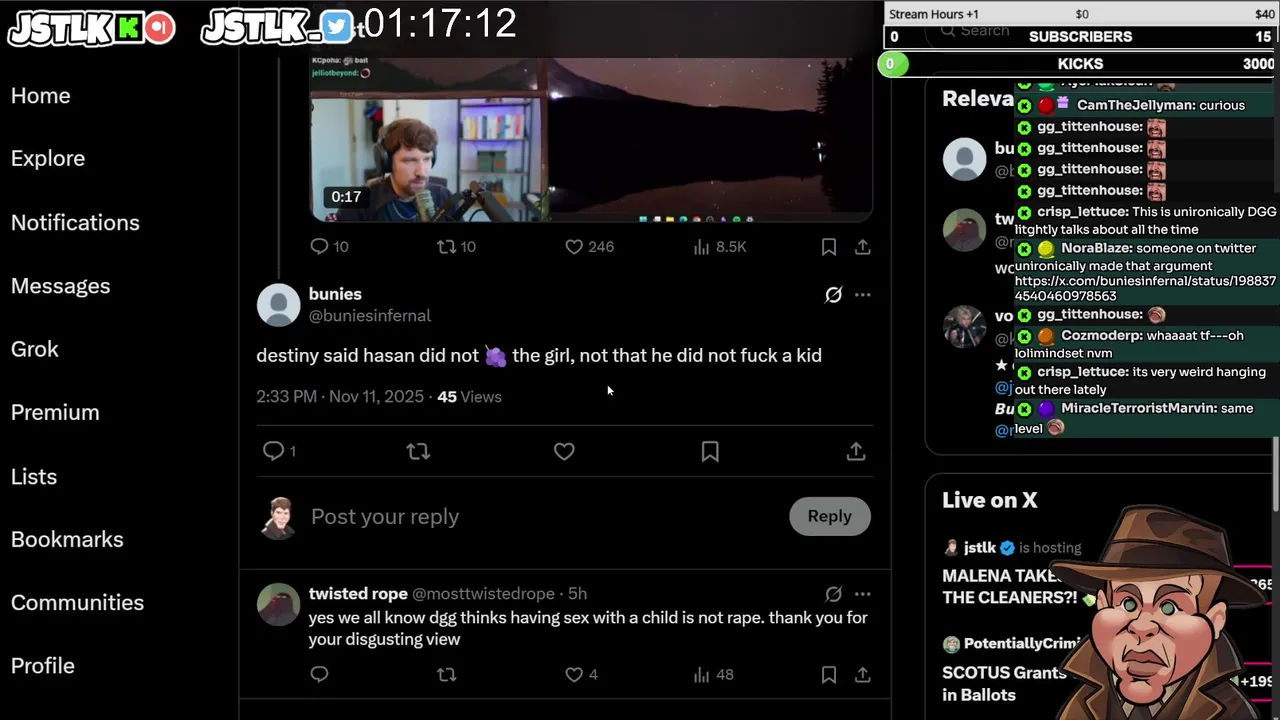Reply icon on bunies post with 1 reply
This screenshot has width=1280, height=720.
point(273,452)
